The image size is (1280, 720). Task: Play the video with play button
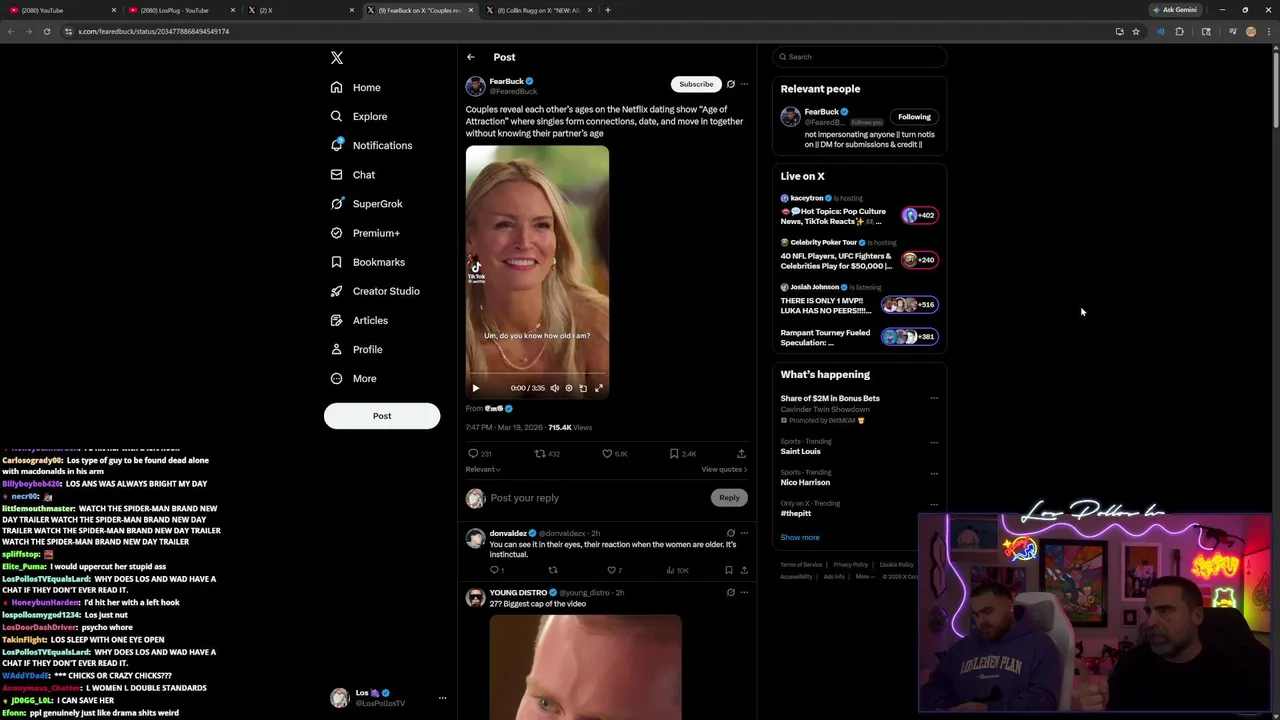click(x=476, y=388)
